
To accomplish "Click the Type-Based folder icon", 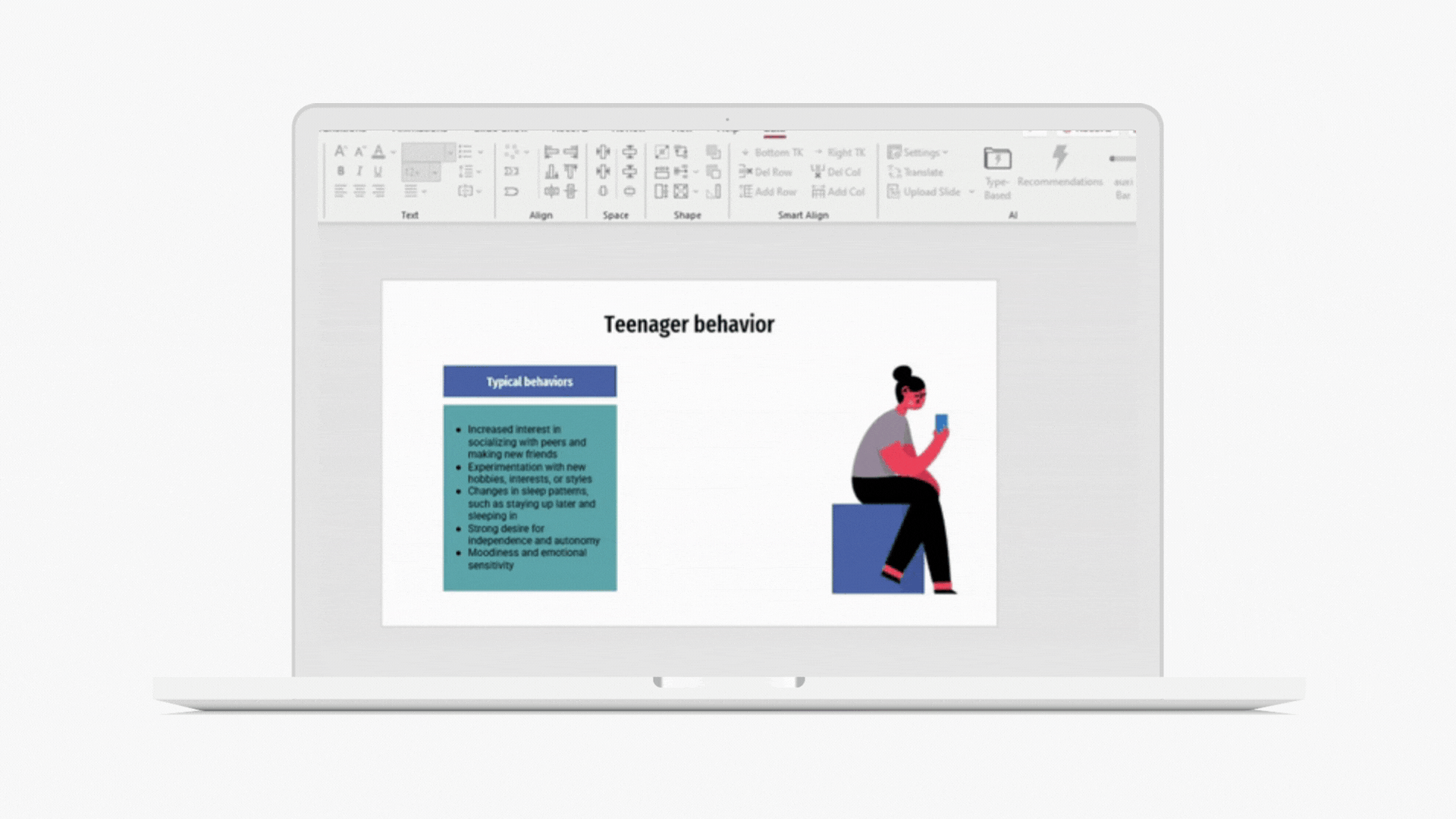I will pos(997,158).
